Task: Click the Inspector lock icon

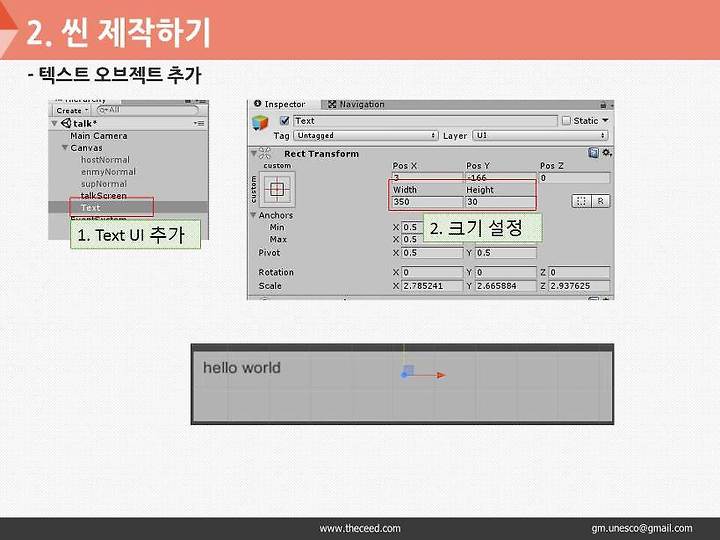Action: pyautogui.click(x=603, y=105)
